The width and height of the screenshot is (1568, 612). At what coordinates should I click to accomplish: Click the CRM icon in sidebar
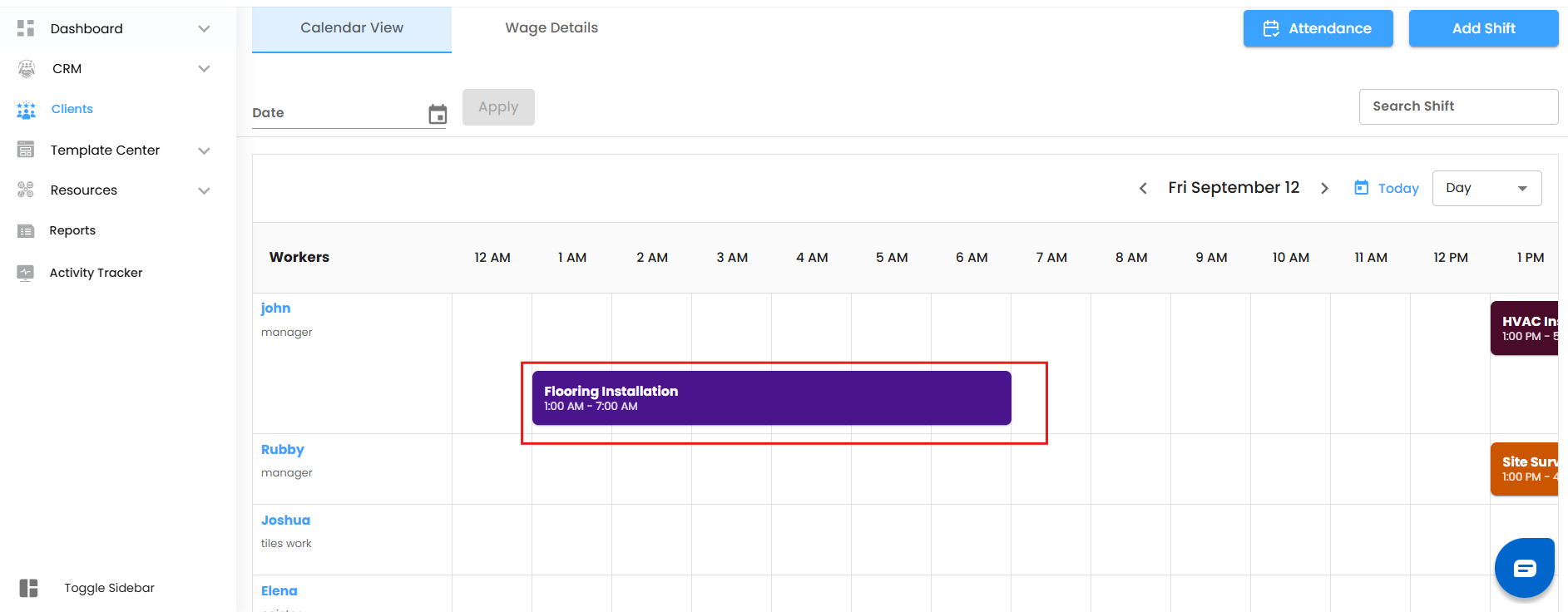[27, 69]
